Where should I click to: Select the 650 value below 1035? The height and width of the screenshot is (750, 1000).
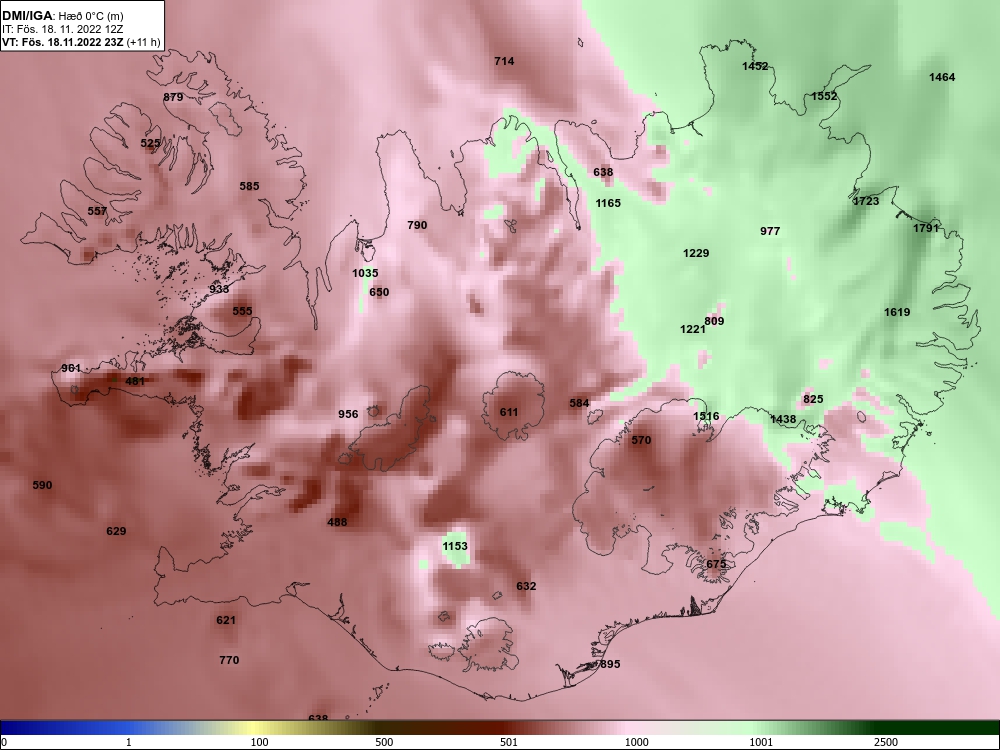click(379, 292)
